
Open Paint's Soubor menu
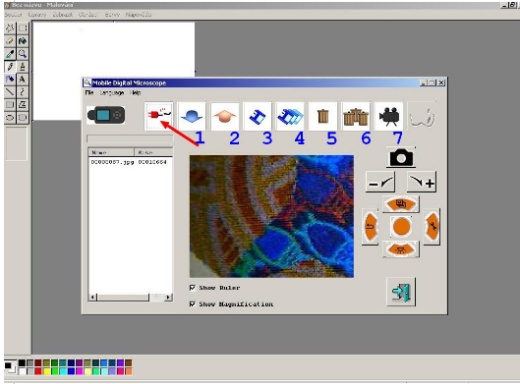(x=13, y=15)
